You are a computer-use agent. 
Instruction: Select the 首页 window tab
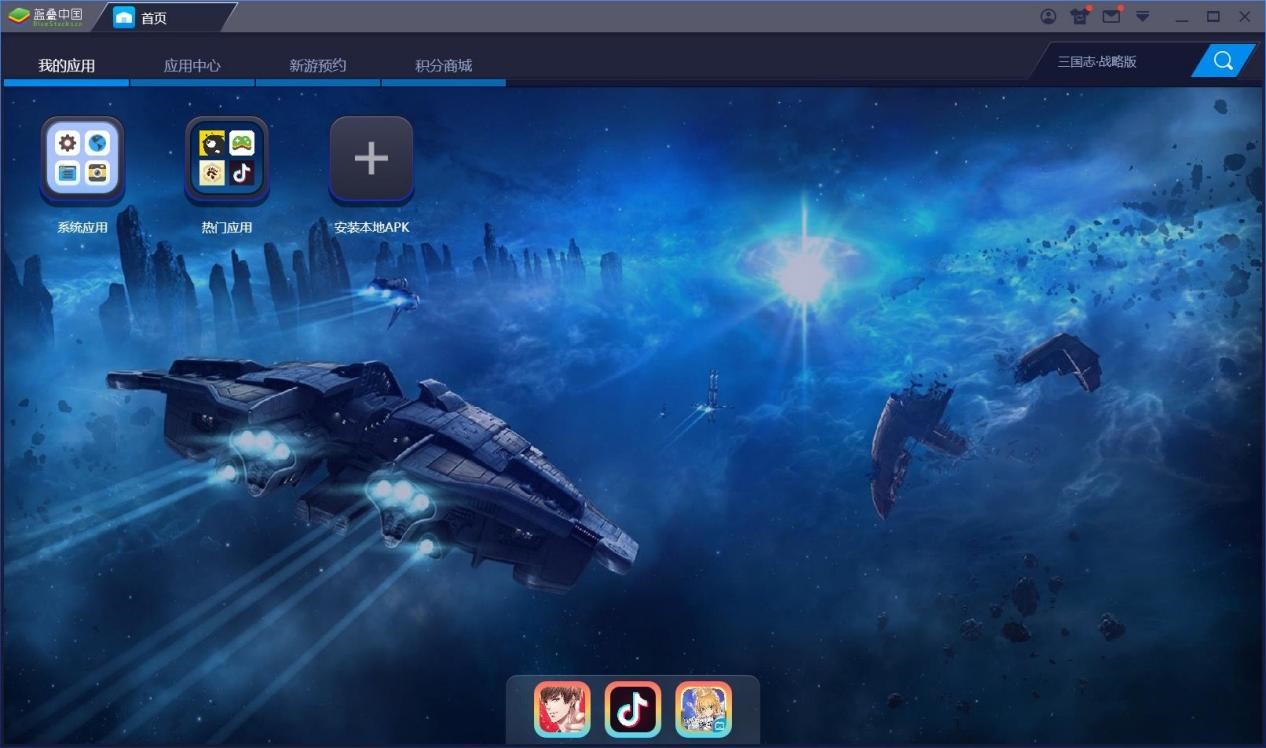point(155,16)
